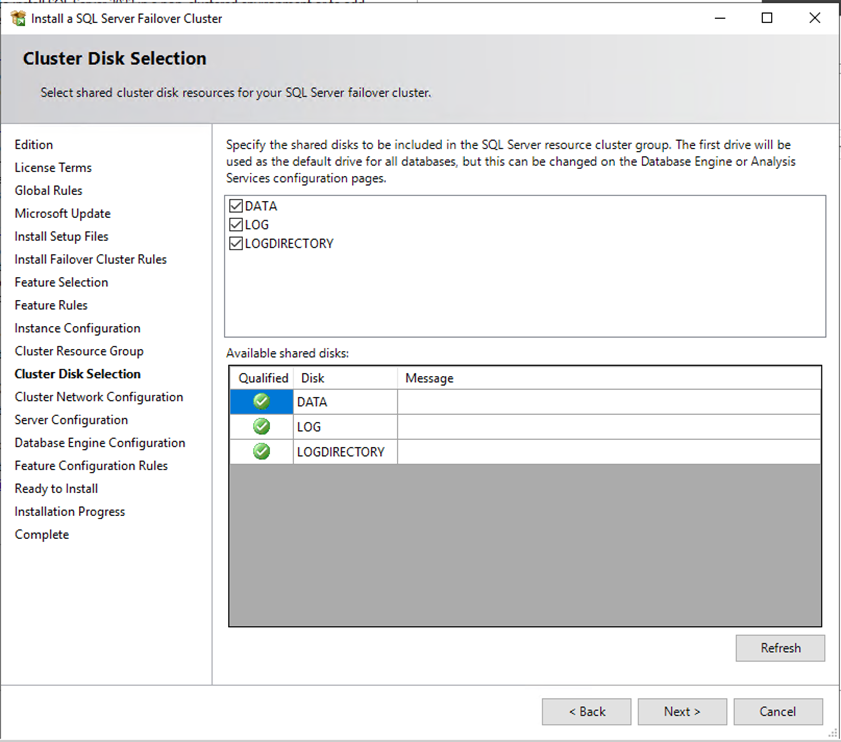
Task: Click the green qualified checkmark for LOGDIRECTORY
Action: point(261,452)
